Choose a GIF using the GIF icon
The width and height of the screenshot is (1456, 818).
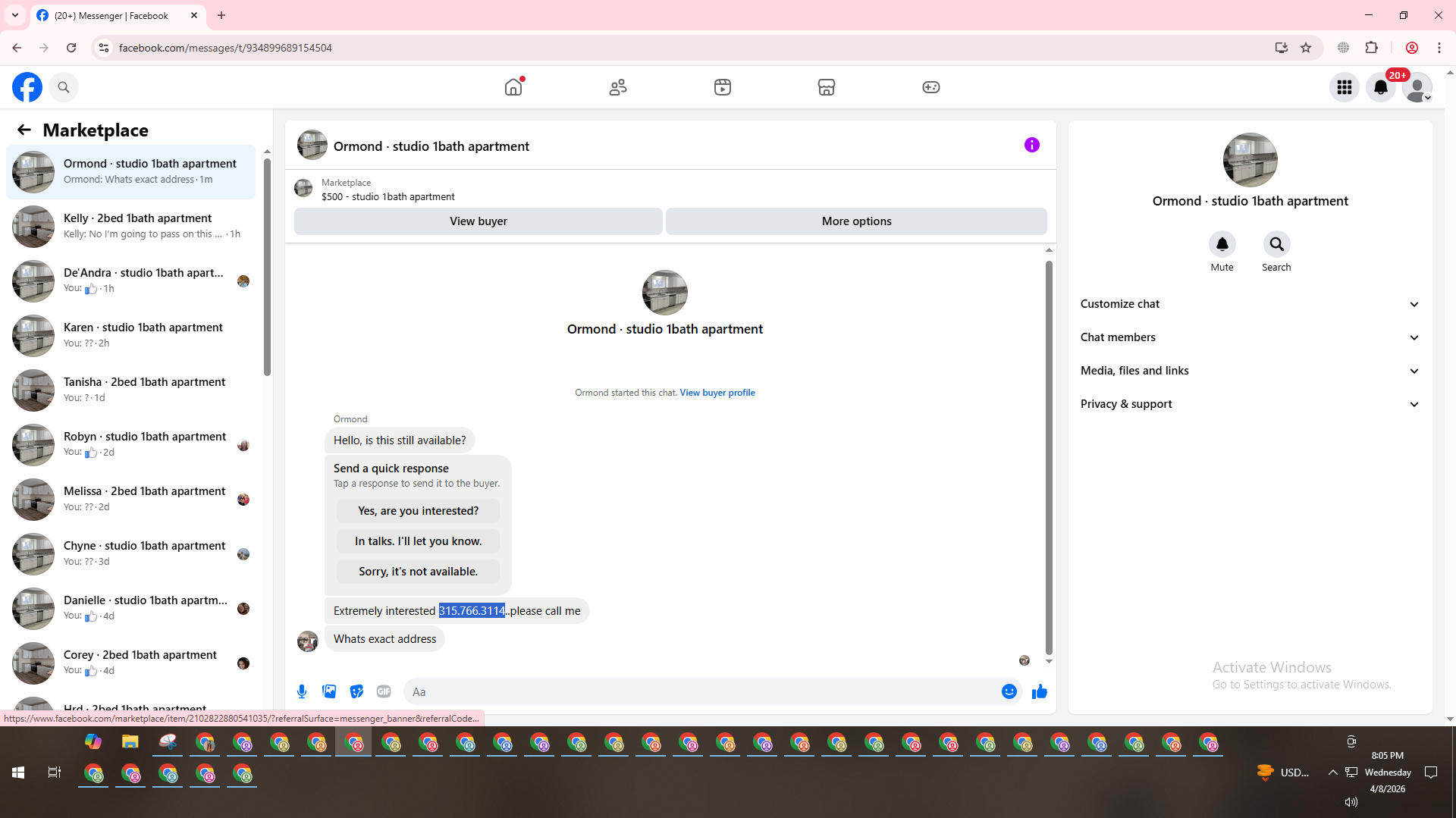coord(384,691)
